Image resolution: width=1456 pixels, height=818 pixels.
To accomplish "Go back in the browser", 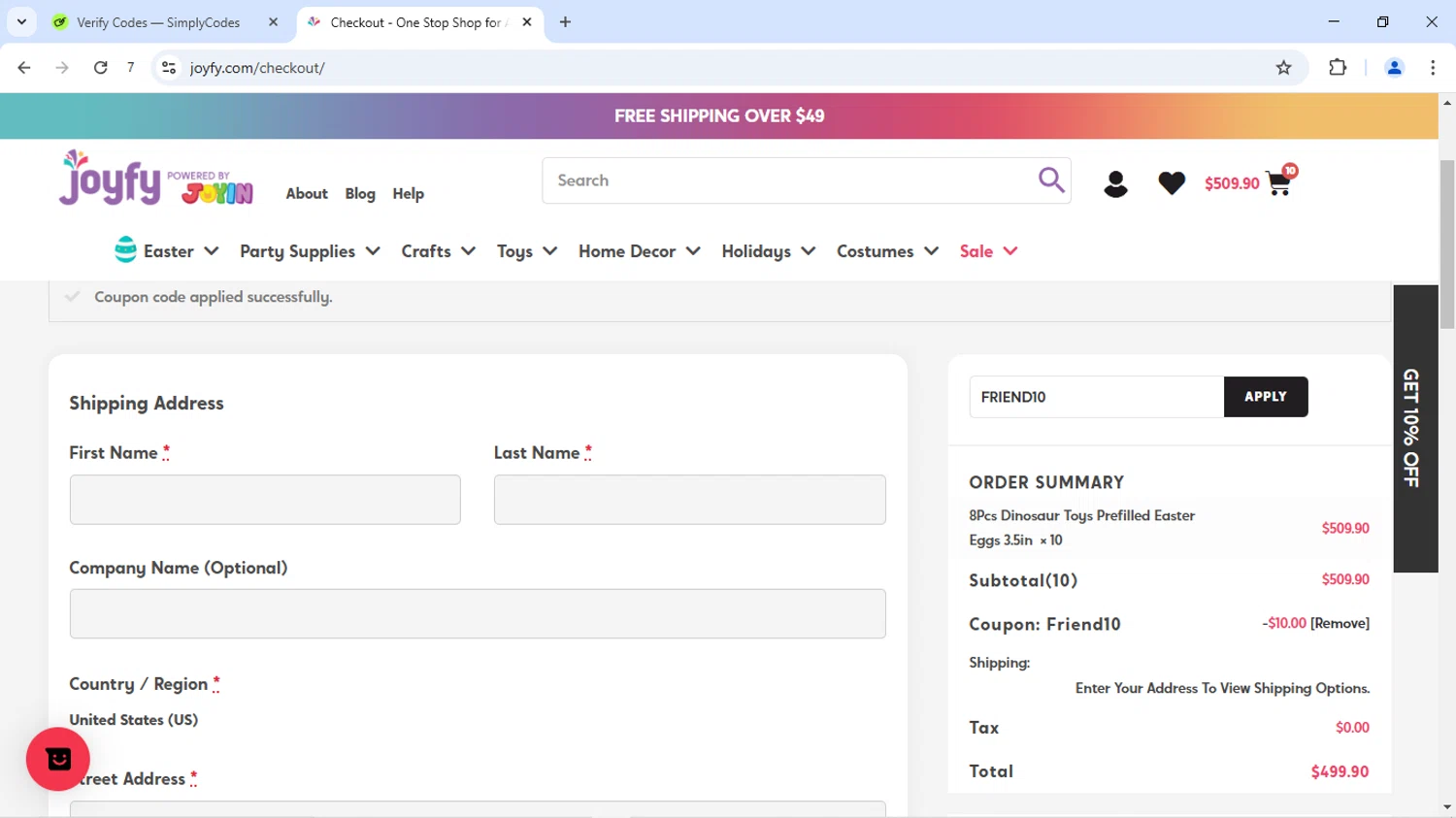I will pyautogui.click(x=24, y=68).
